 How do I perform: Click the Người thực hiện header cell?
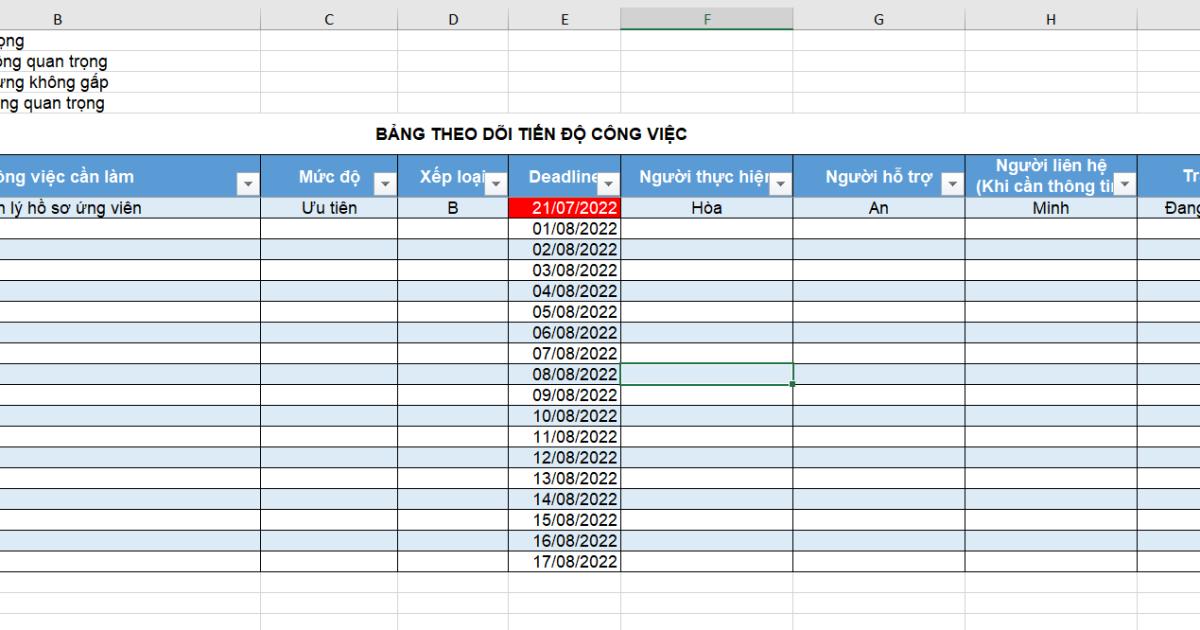click(x=707, y=177)
